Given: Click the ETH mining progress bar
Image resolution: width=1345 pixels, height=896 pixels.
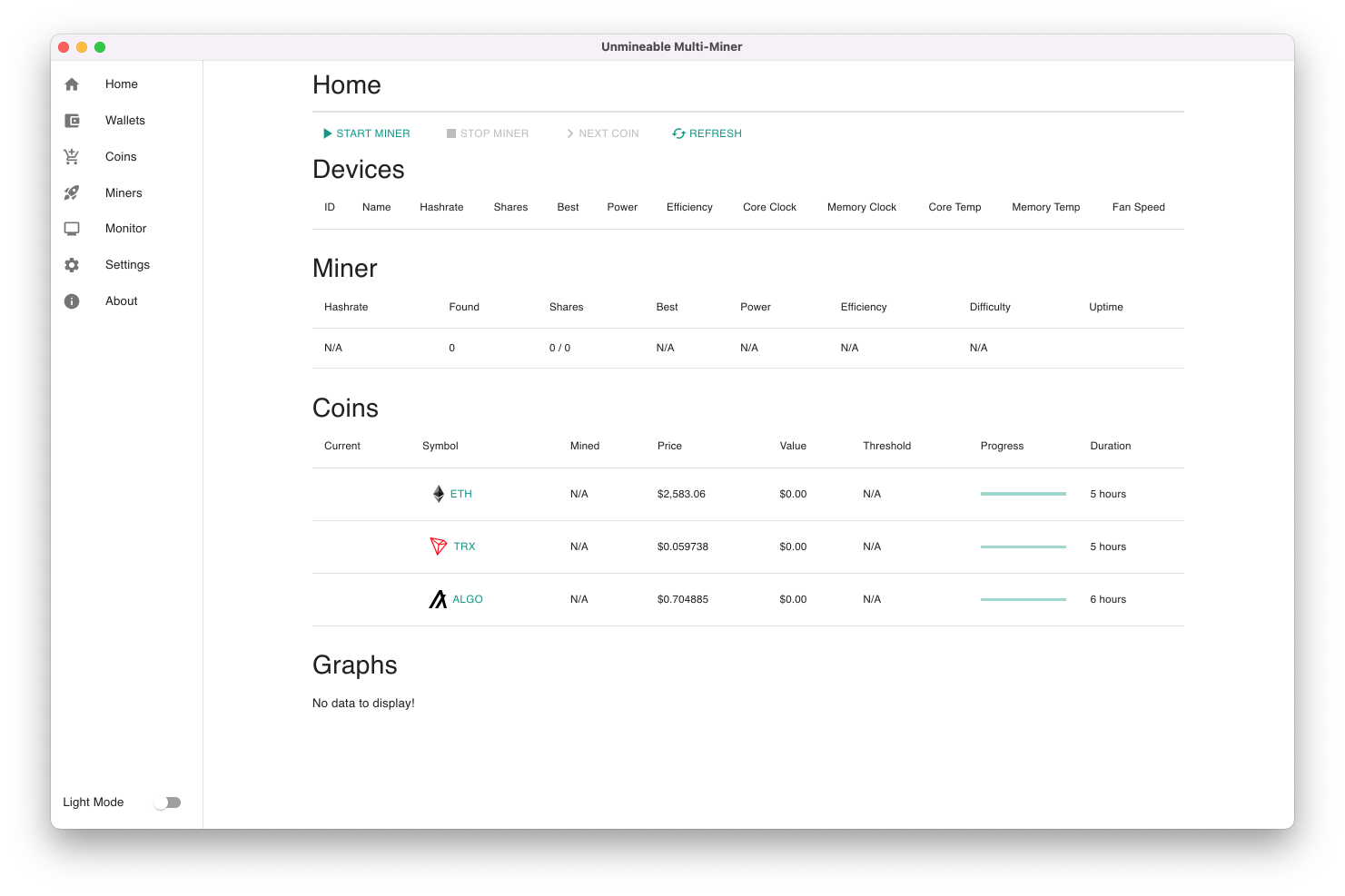Looking at the screenshot, I should [1023, 493].
